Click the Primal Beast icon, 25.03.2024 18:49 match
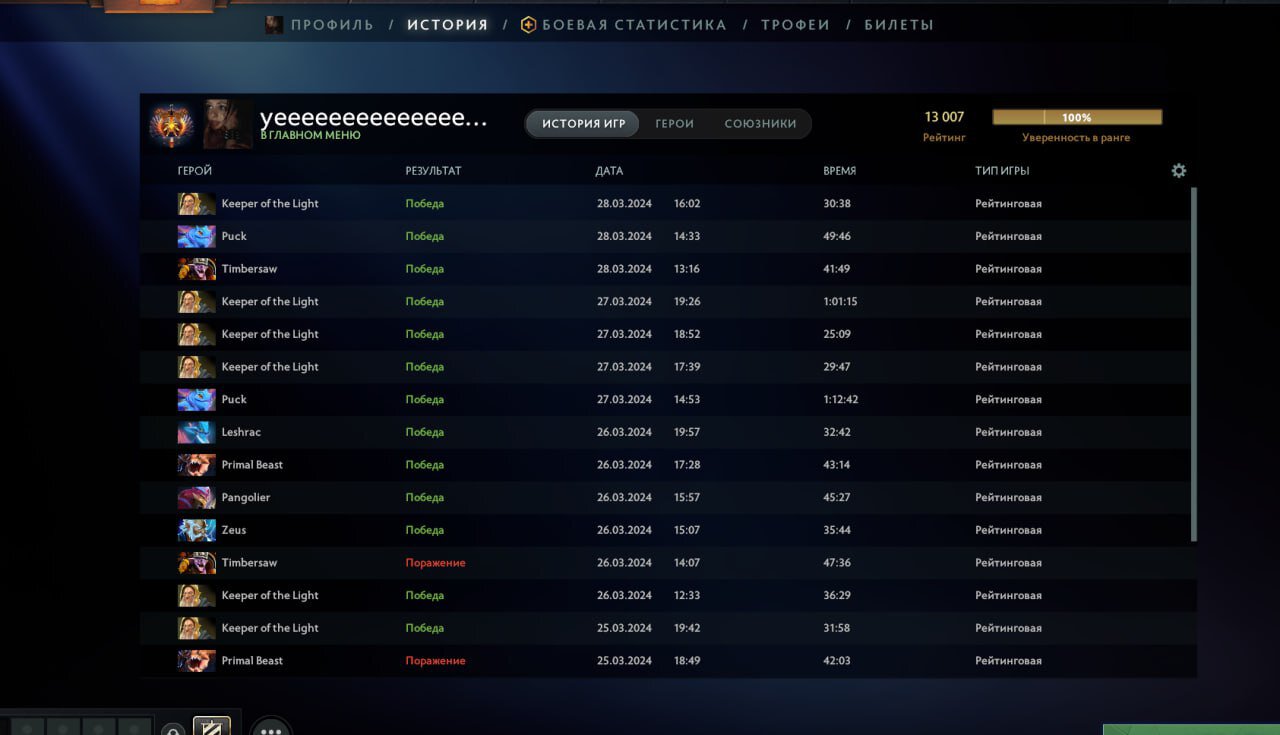1280x735 pixels. click(196, 661)
